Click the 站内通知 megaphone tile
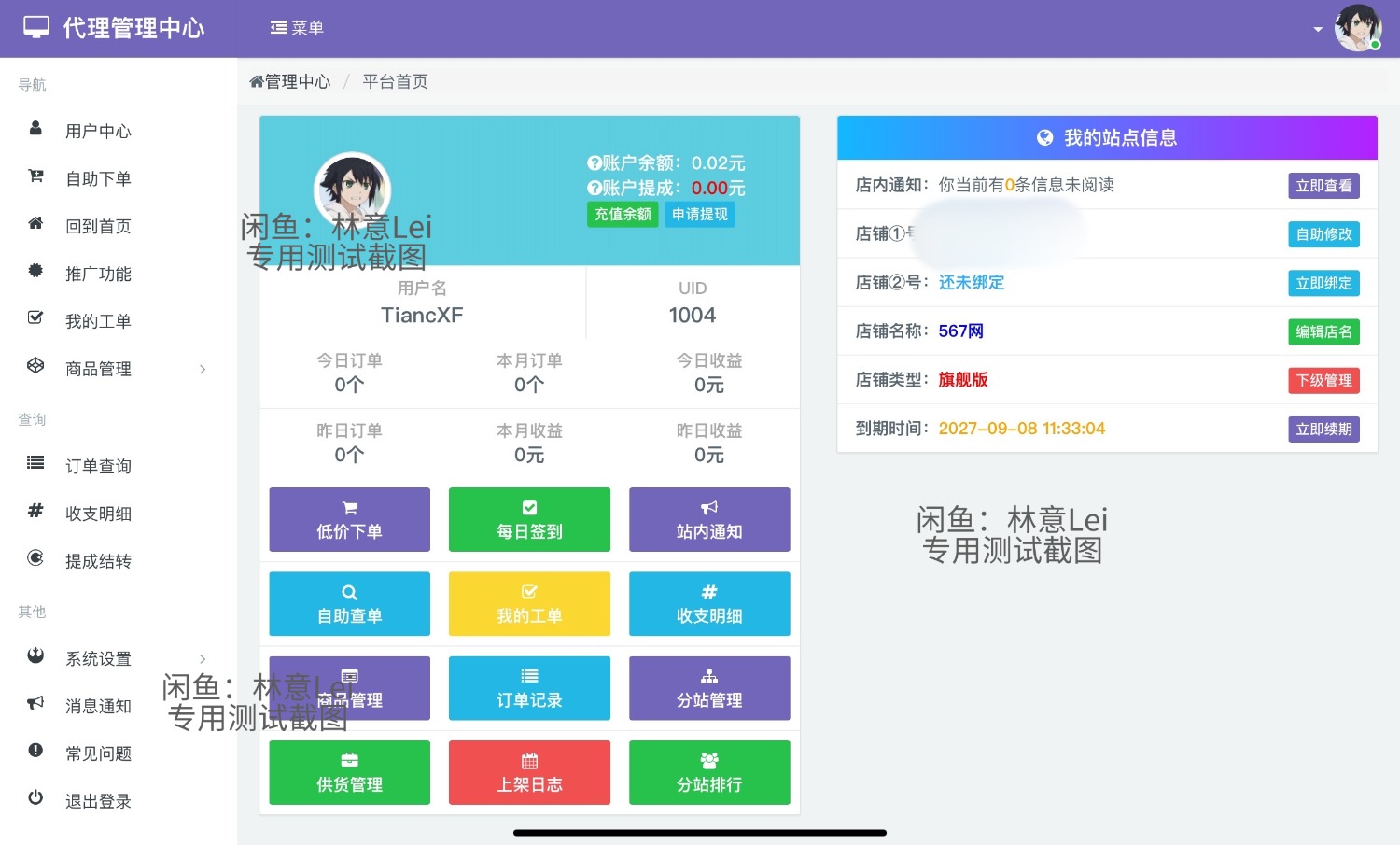This screenshot has width=1400, height=845. (x=709, y=519)
